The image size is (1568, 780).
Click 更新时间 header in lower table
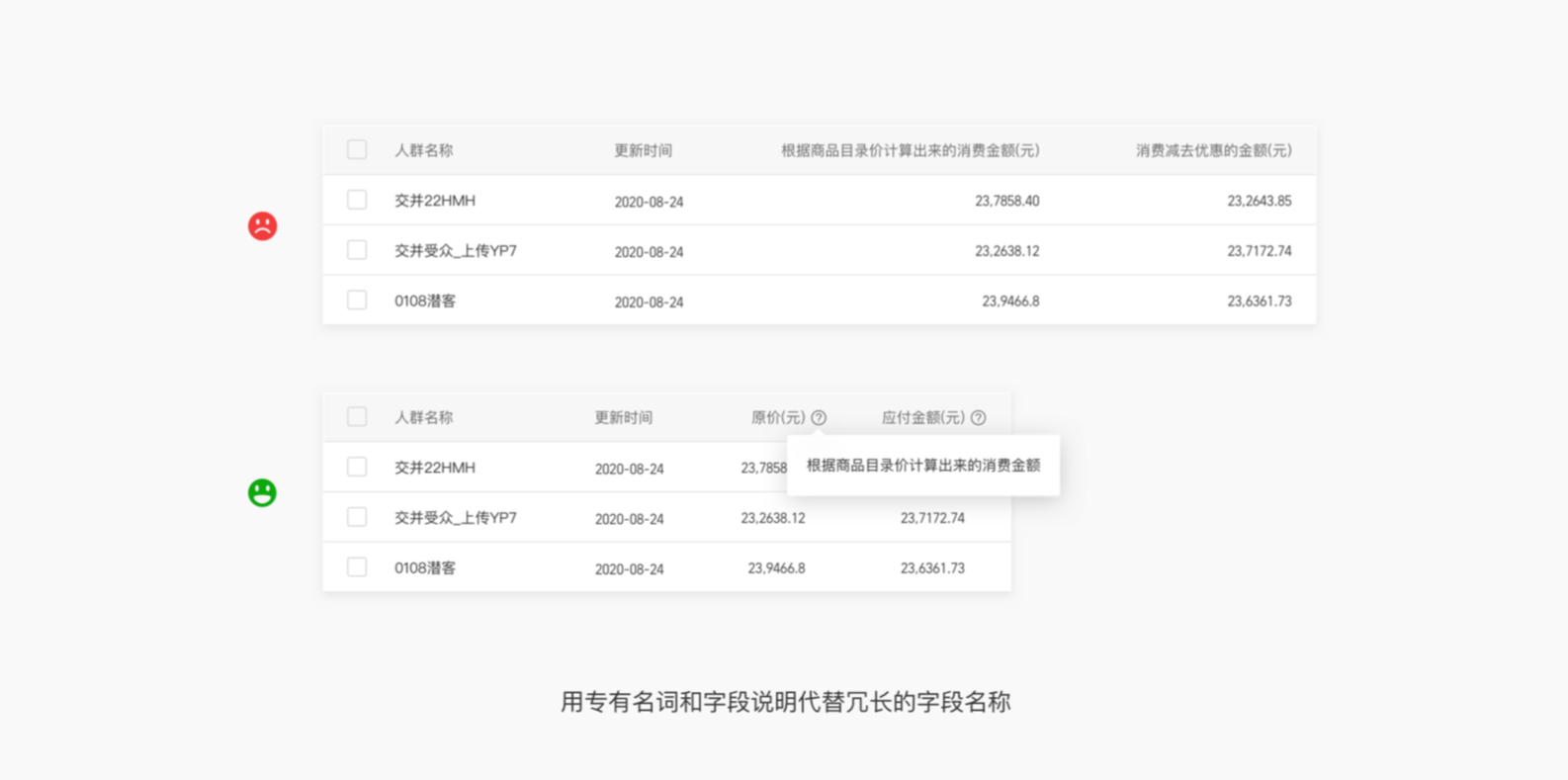click(x=623, y=417)
